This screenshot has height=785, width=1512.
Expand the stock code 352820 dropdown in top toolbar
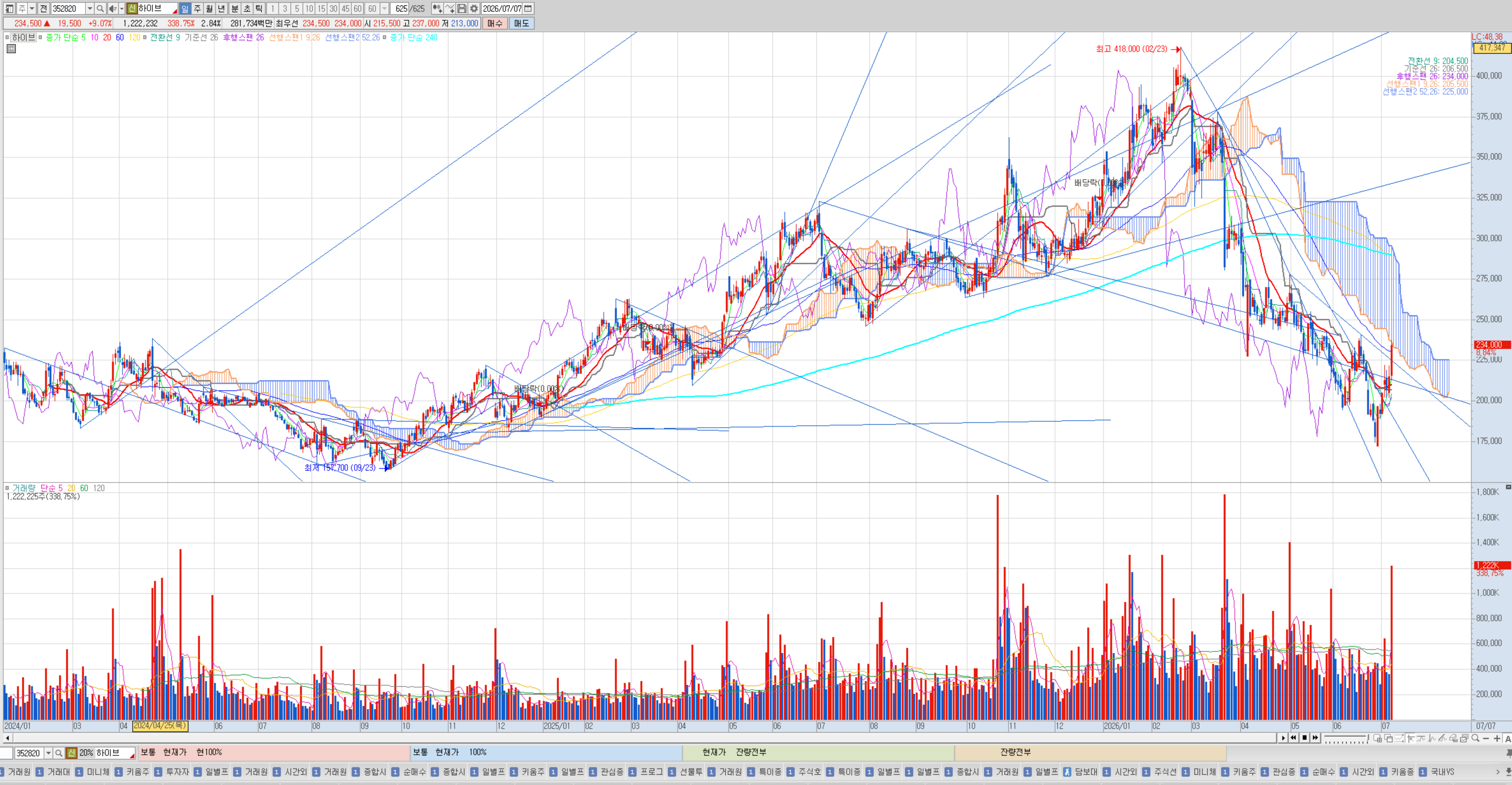point(90,9)
